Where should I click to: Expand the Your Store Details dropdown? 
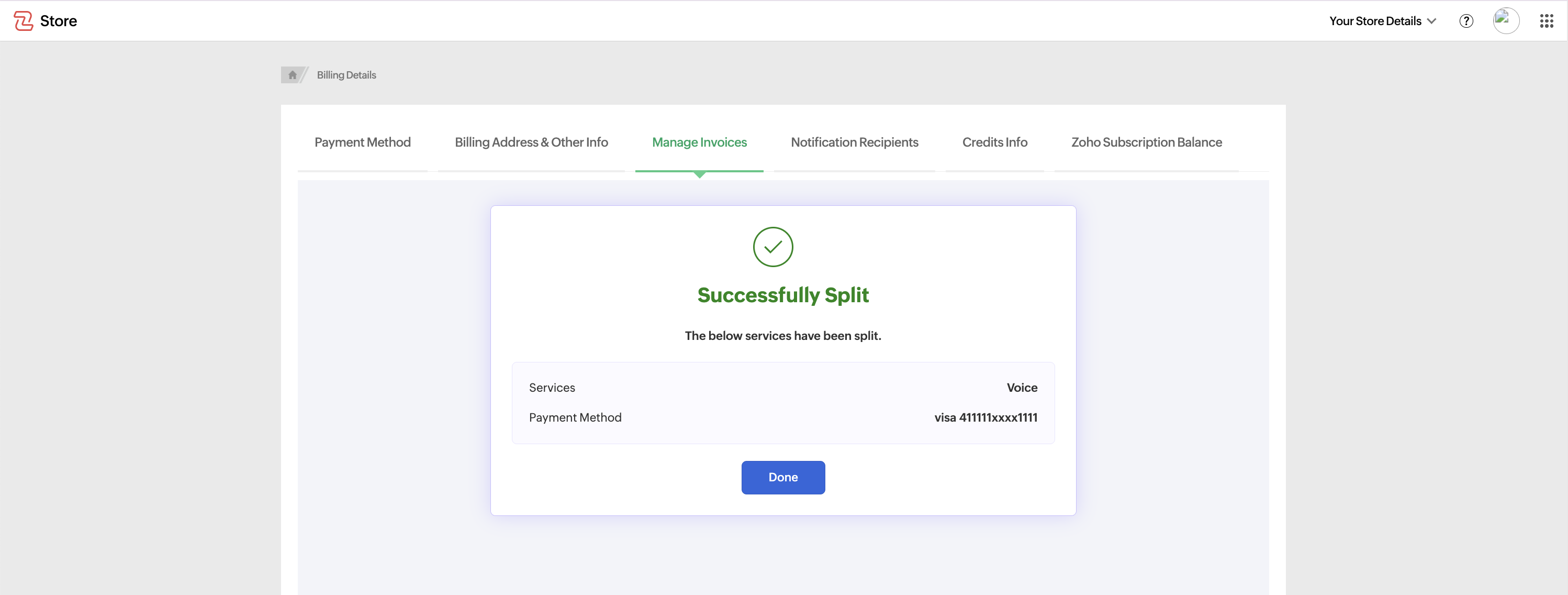pyautogui.click(x=1374, y=21)
